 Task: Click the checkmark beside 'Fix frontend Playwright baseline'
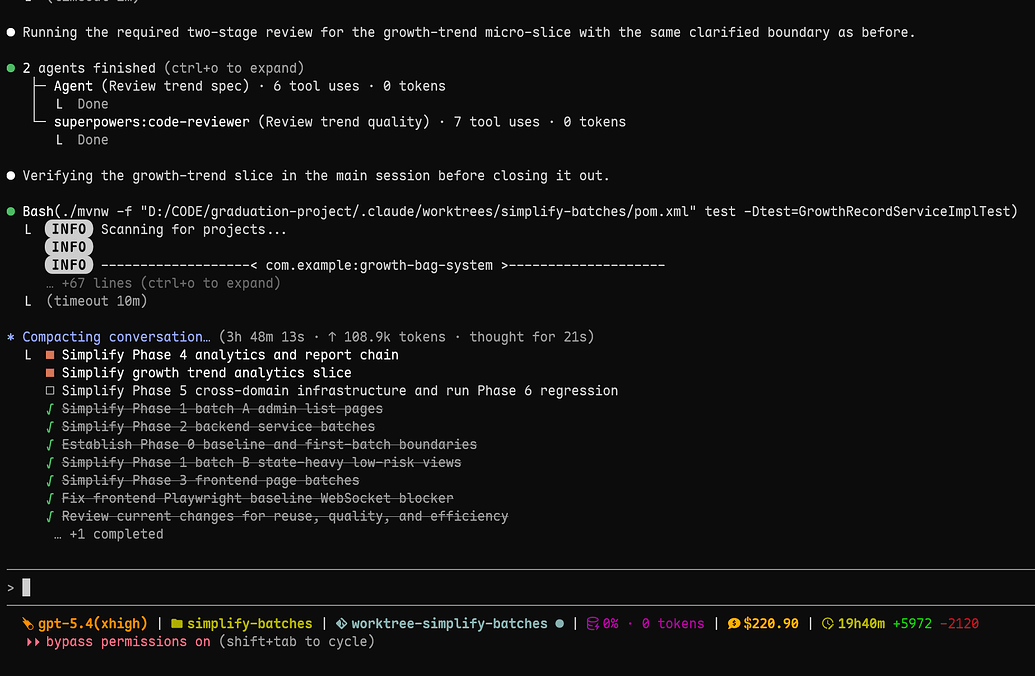(x=50, y=498)
